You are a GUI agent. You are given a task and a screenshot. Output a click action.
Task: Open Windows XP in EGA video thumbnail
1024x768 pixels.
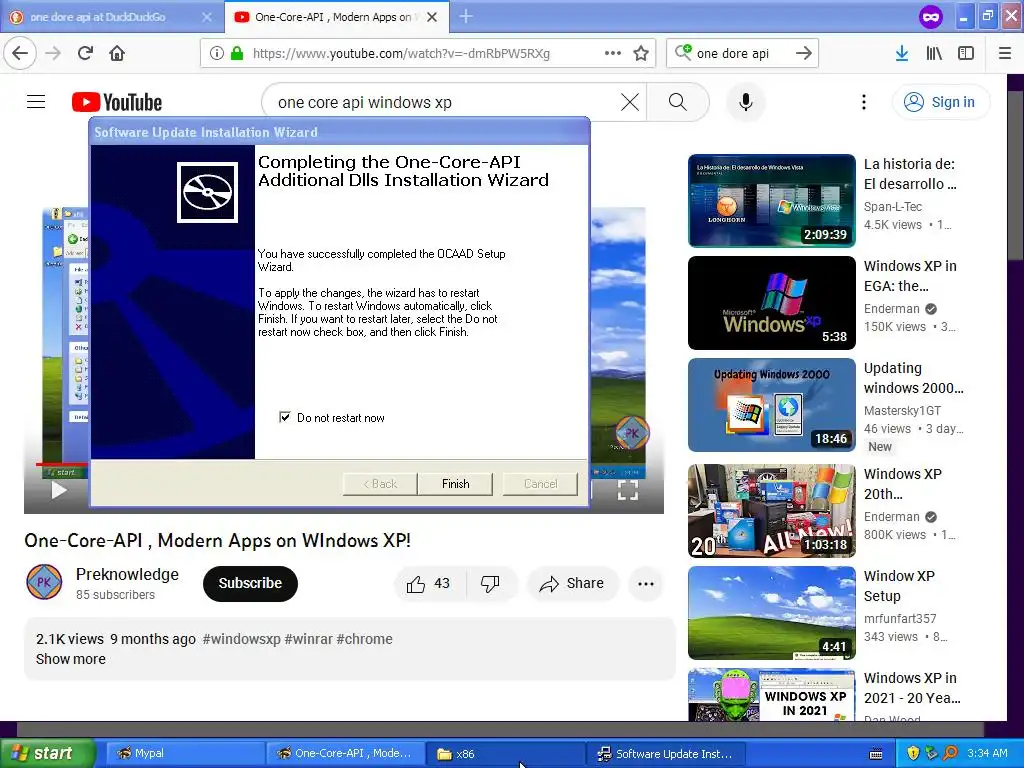point(771,302)
